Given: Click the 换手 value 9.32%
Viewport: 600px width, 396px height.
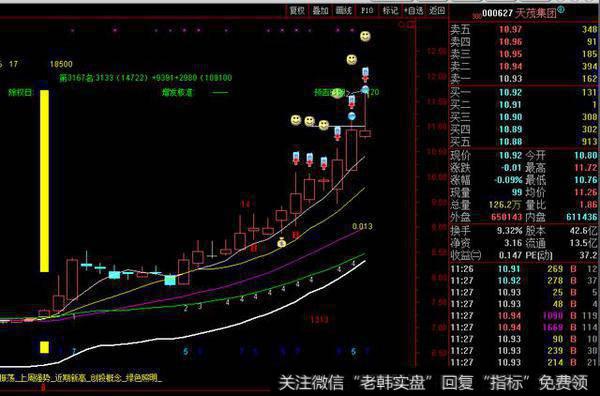Looking at the screenshot, I should 509,231.
